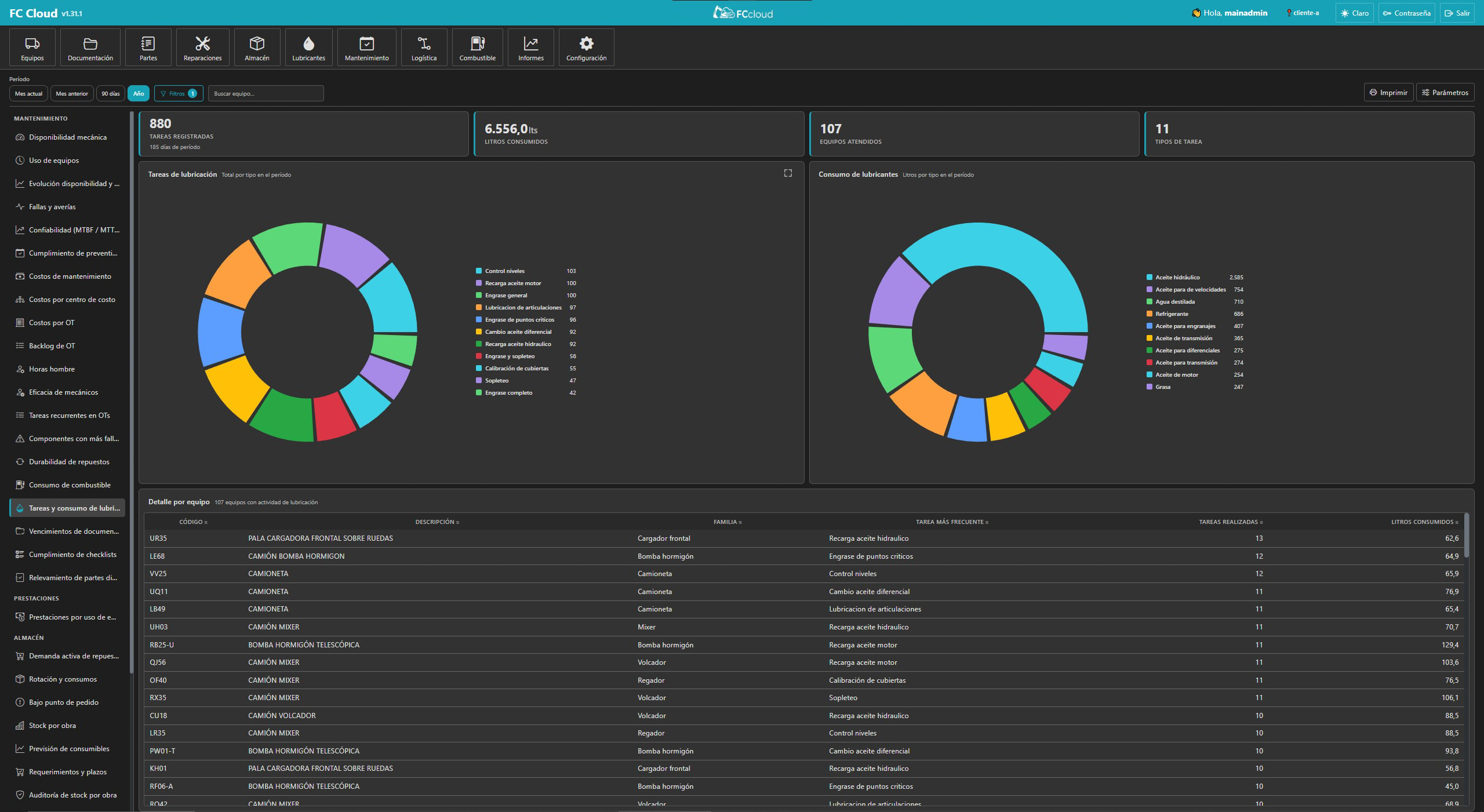Expand the Tareas de lubricación chart fullscreen

pos(788,173)
